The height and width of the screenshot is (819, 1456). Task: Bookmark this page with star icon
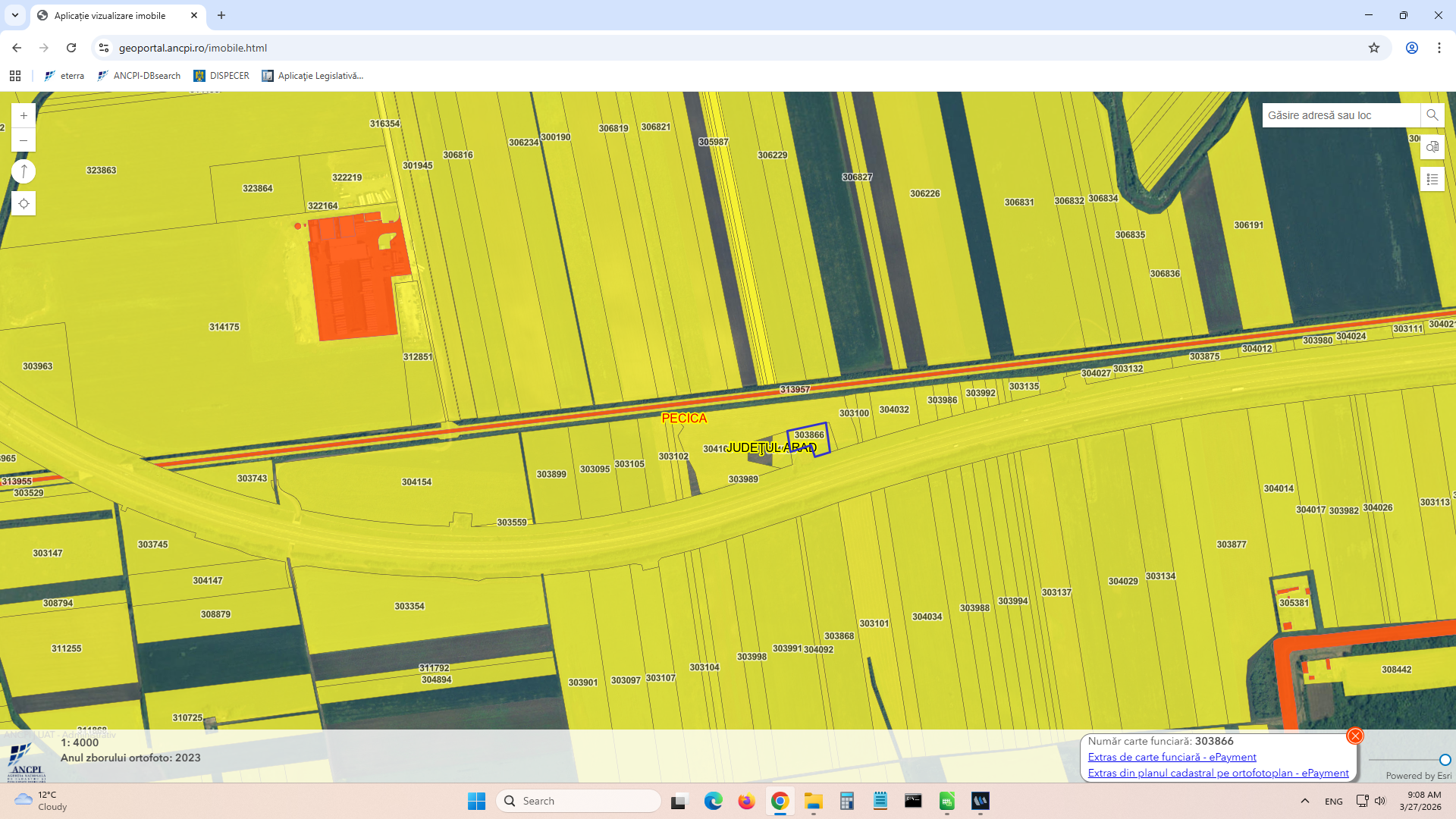(x=1373, y=48)
